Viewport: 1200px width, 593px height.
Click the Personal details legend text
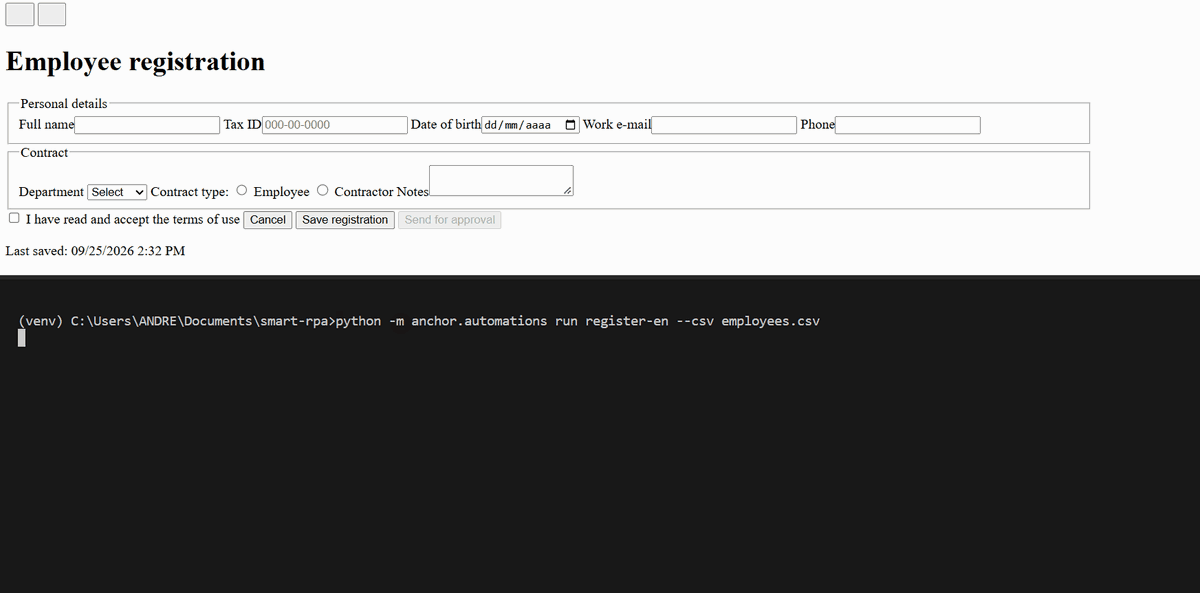[64, 103]
